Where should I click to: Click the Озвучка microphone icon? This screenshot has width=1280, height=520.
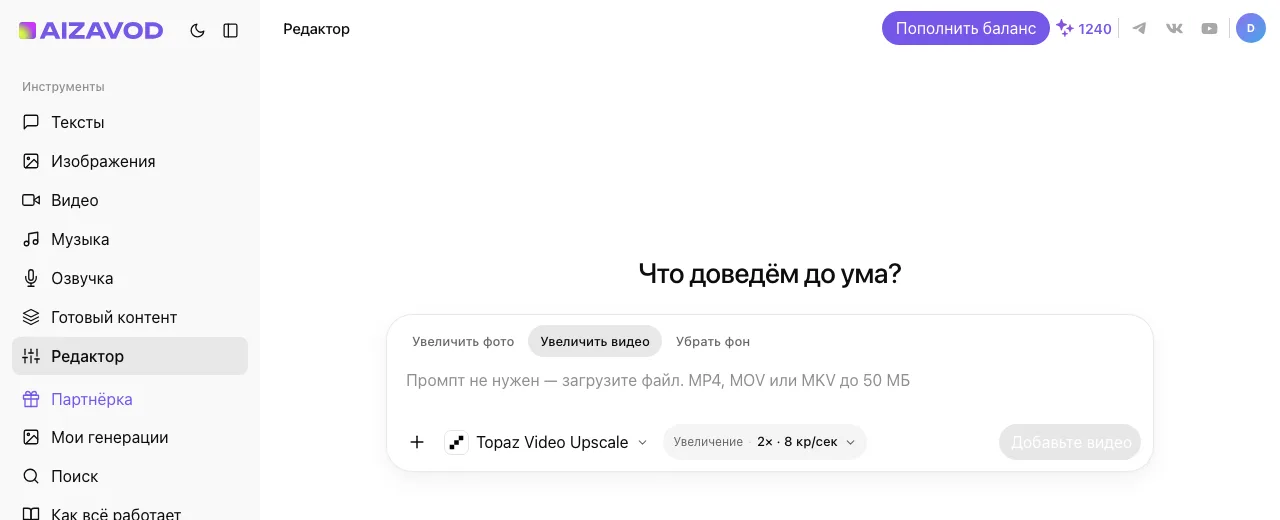pos(31,278)
